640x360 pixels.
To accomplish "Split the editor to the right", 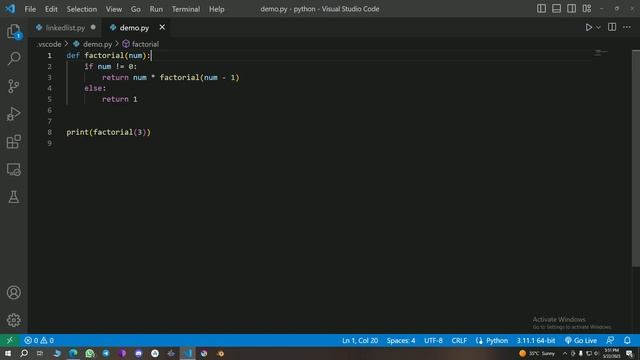I will [x=612, y=27].
